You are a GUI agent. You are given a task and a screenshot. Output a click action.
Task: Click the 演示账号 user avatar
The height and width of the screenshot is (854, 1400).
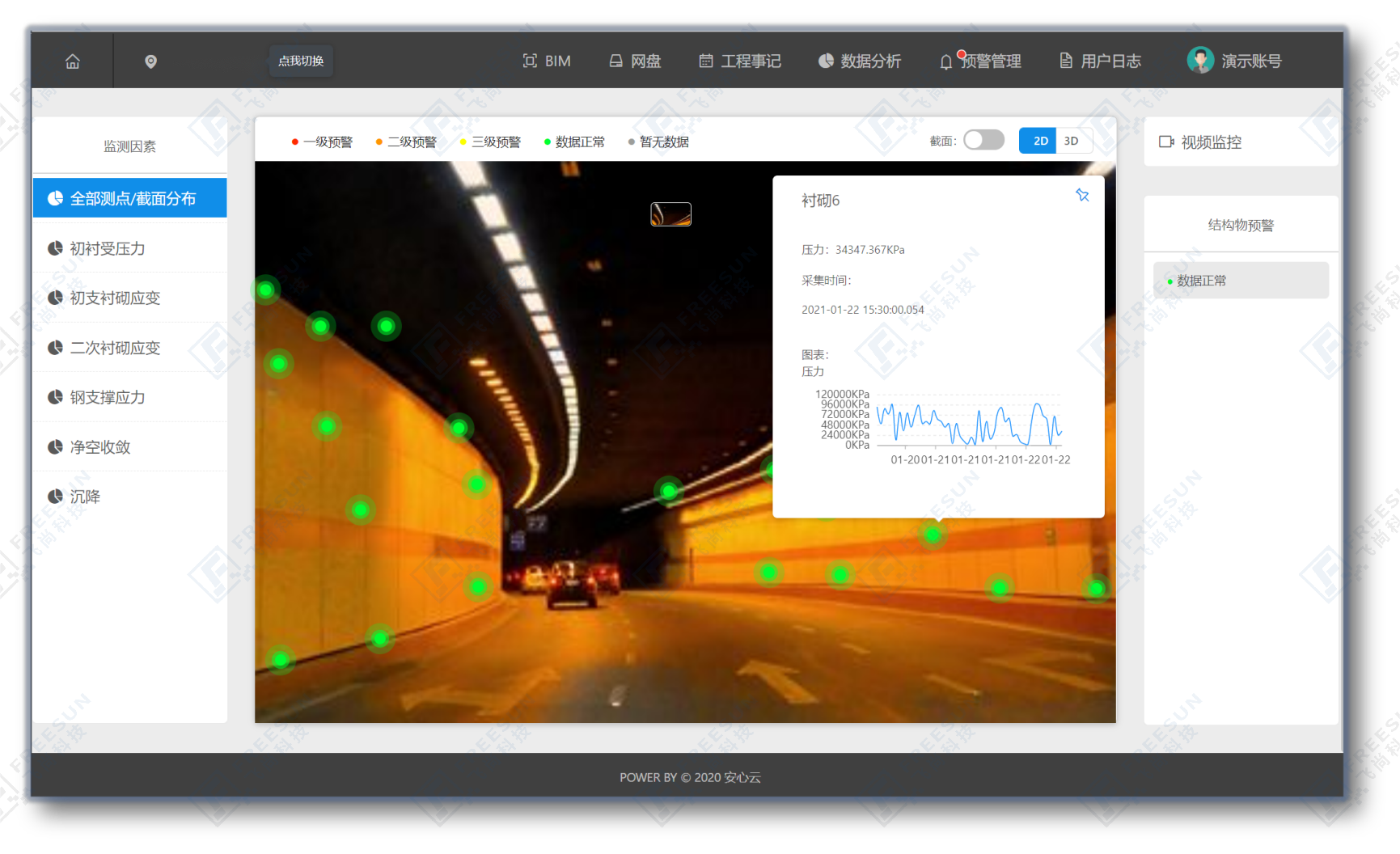[1199, 61]
